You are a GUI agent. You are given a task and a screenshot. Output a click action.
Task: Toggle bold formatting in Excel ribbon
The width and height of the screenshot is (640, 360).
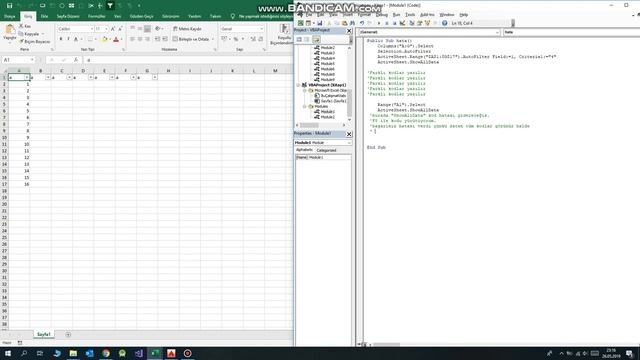(x=61, y=39)
